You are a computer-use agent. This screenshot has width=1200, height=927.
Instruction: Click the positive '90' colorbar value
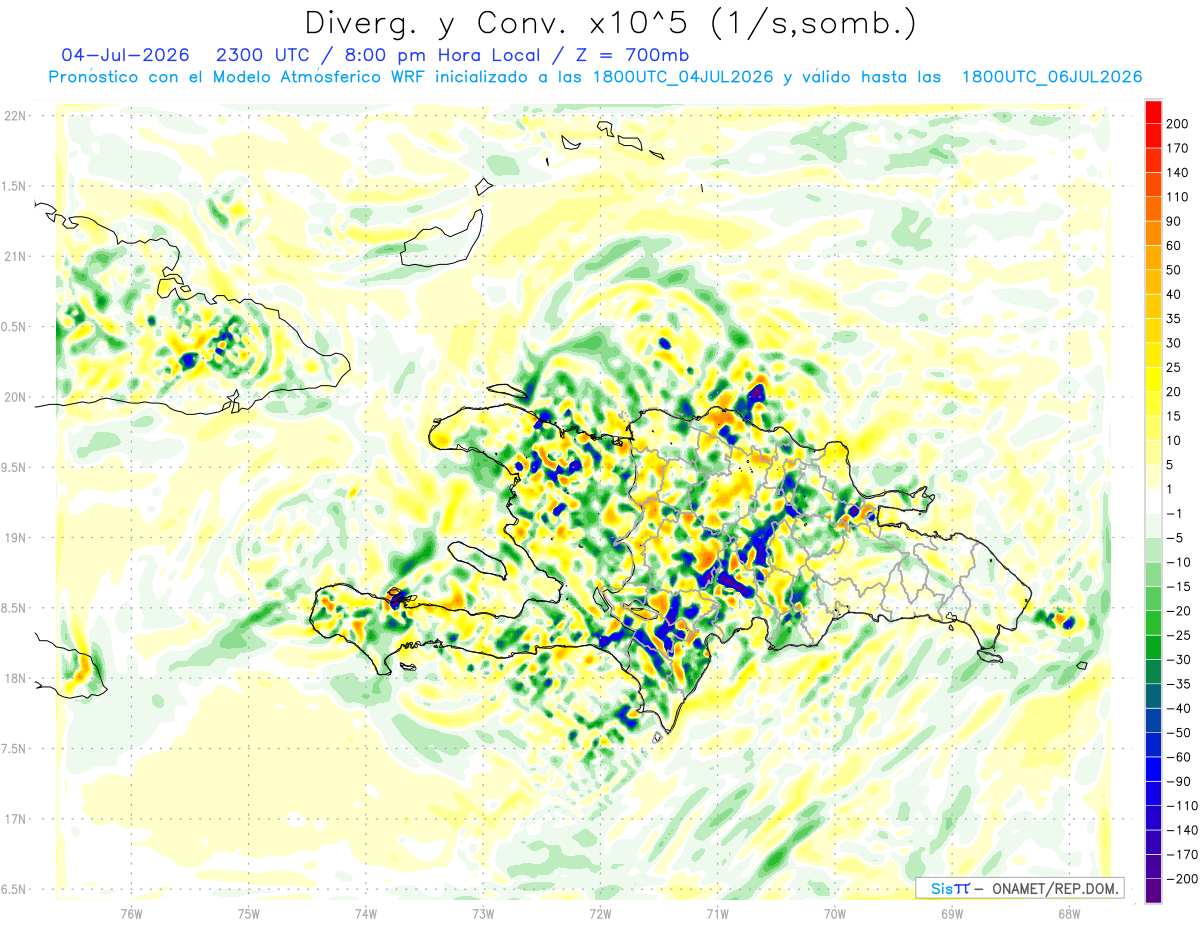tap(1174, 221)
